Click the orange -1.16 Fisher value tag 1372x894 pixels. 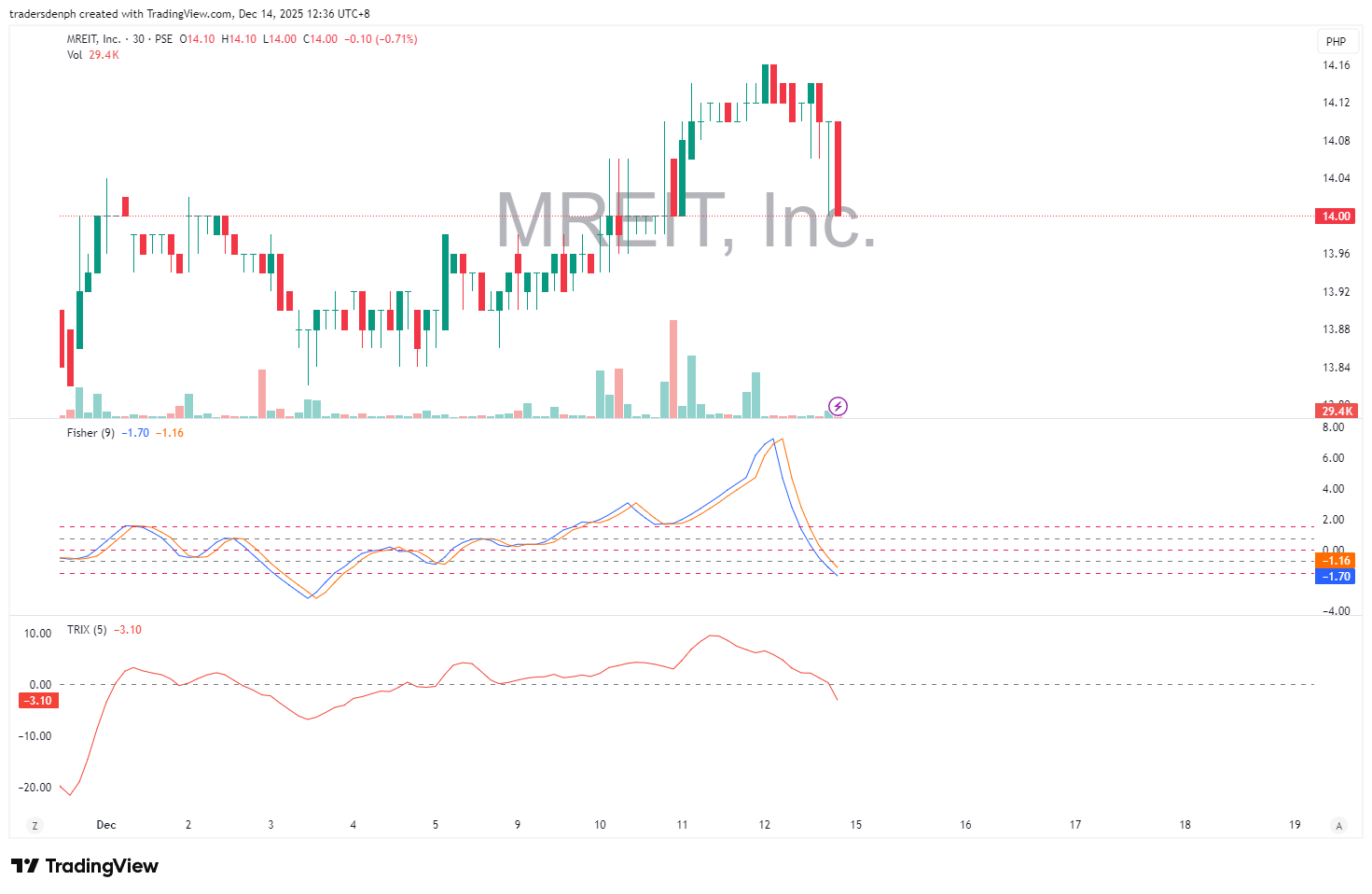(1335, 561)
